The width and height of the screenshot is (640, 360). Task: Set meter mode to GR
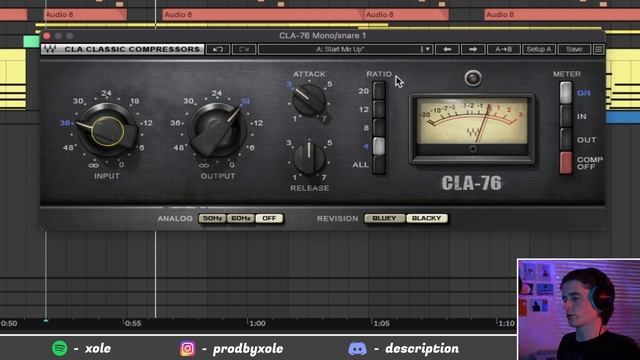566,93
